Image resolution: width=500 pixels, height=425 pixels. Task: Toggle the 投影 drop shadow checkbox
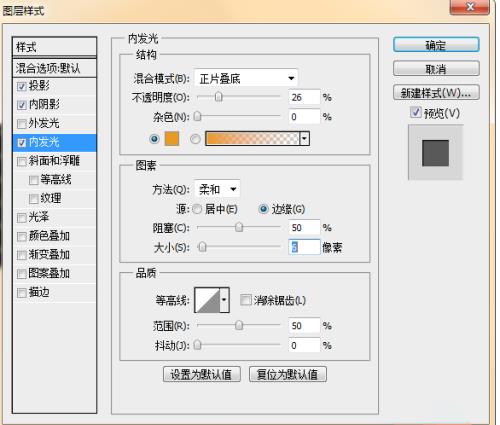[x=22, y=87]
